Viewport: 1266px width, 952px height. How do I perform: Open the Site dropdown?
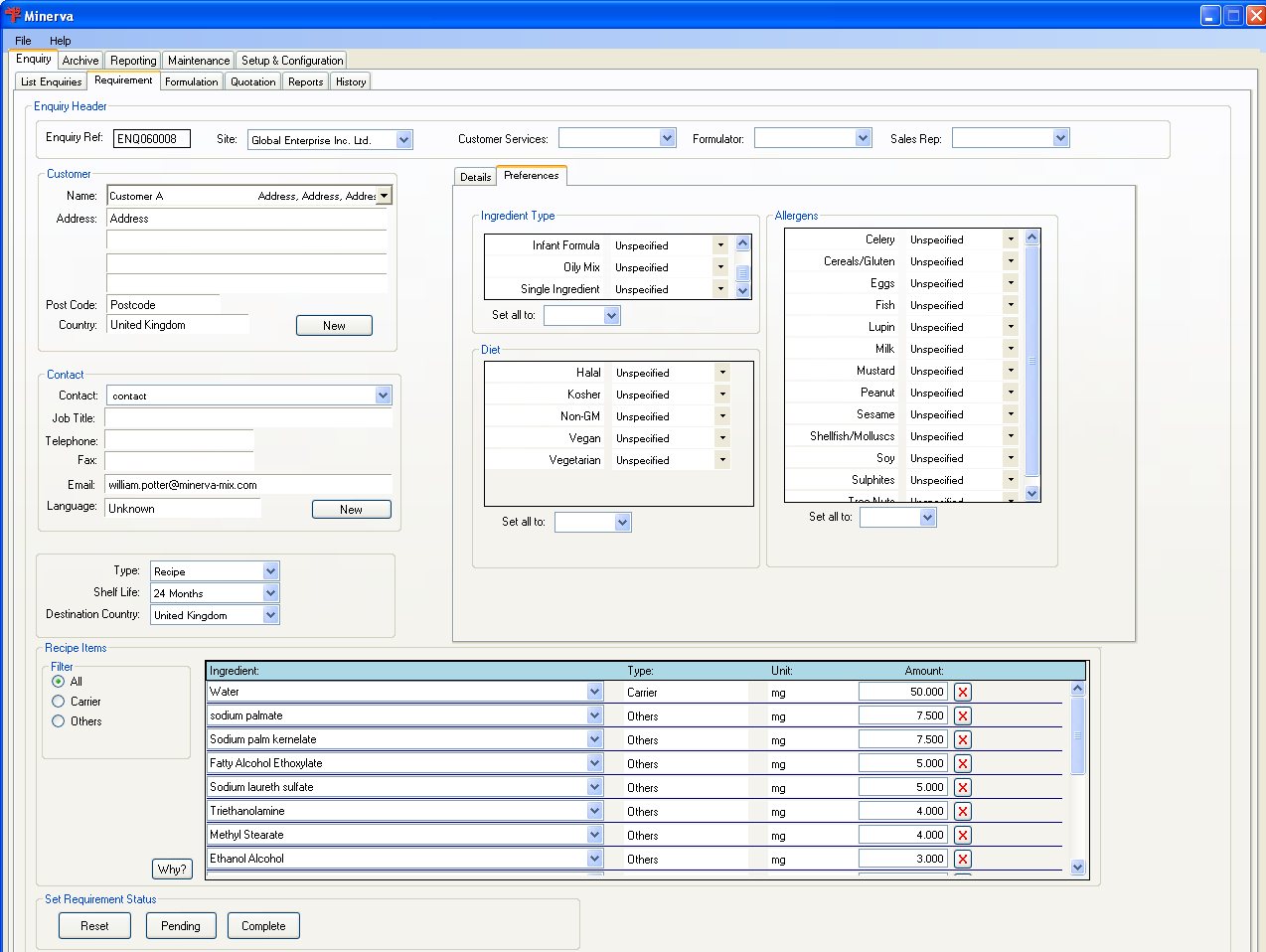(x=403, y=140)
